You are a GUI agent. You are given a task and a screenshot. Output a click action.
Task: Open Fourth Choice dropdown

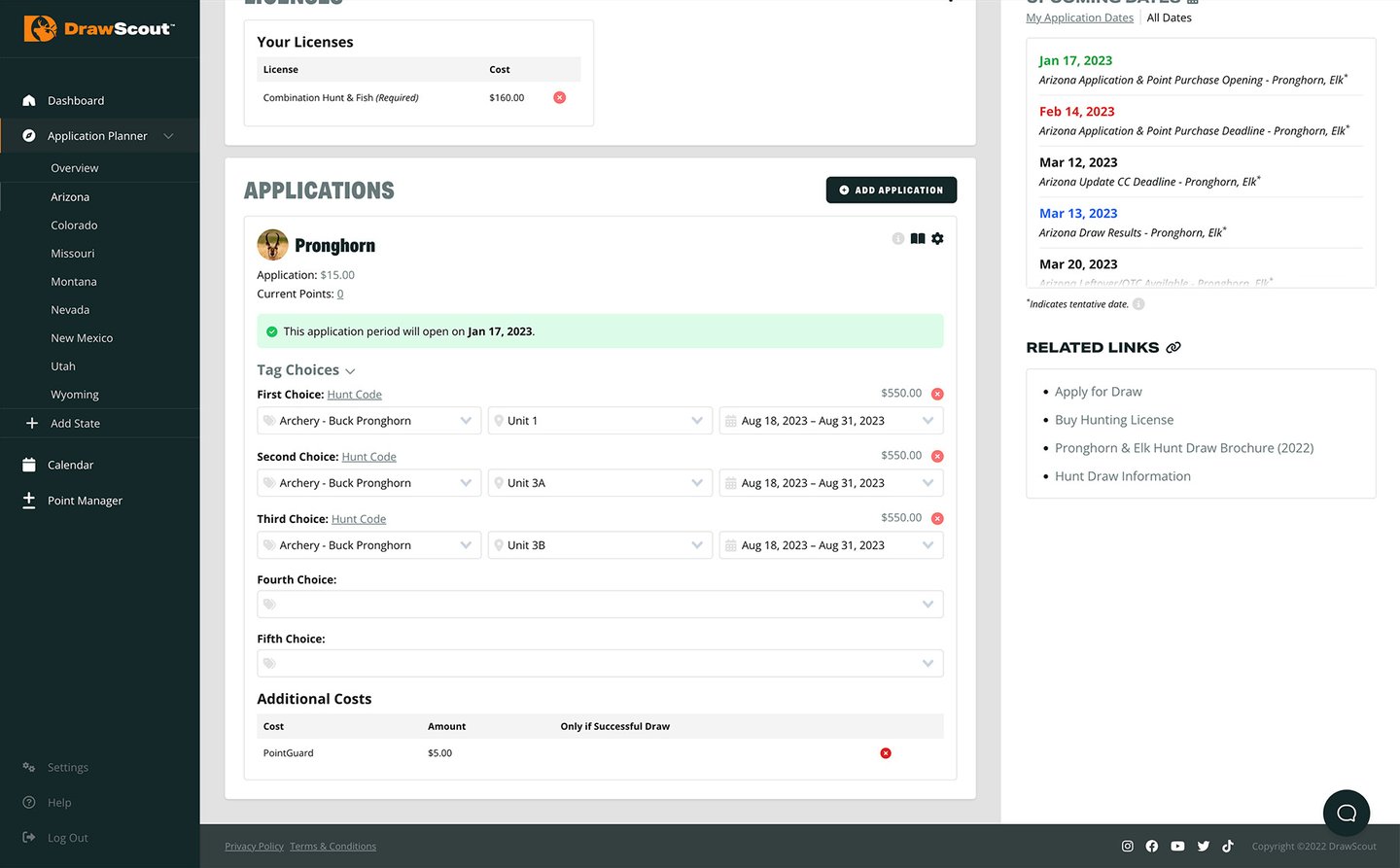point(600,605)
